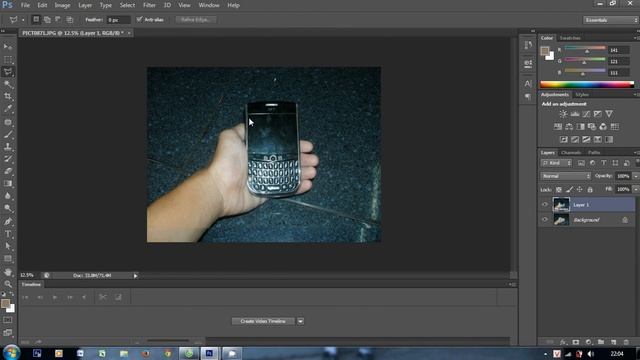Hide the Background layer eye icon
This screenshot has width=640, height=360.
[544, 220]
